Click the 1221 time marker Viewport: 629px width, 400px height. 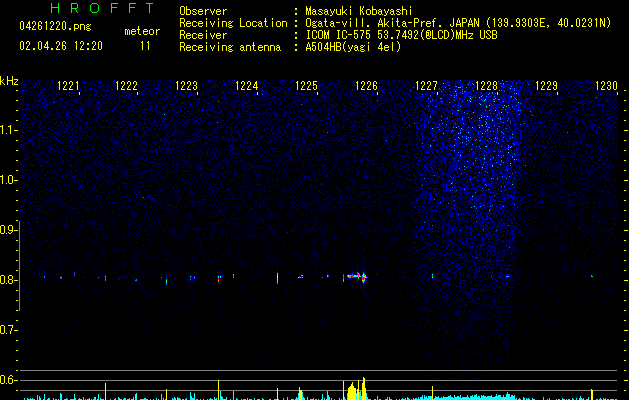click(x=68, y=86)
